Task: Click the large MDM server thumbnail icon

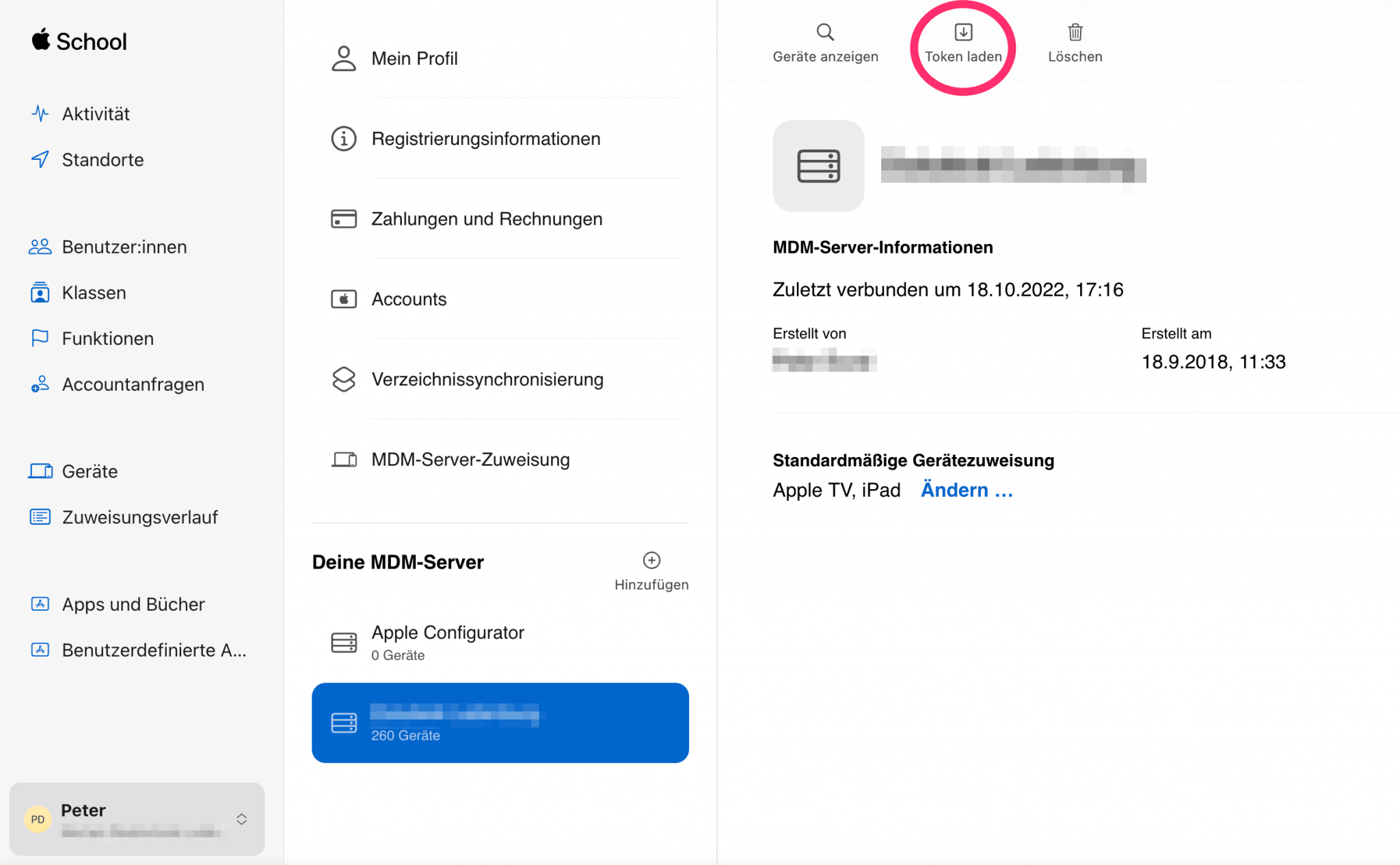Action: click(x=818, y=166)
